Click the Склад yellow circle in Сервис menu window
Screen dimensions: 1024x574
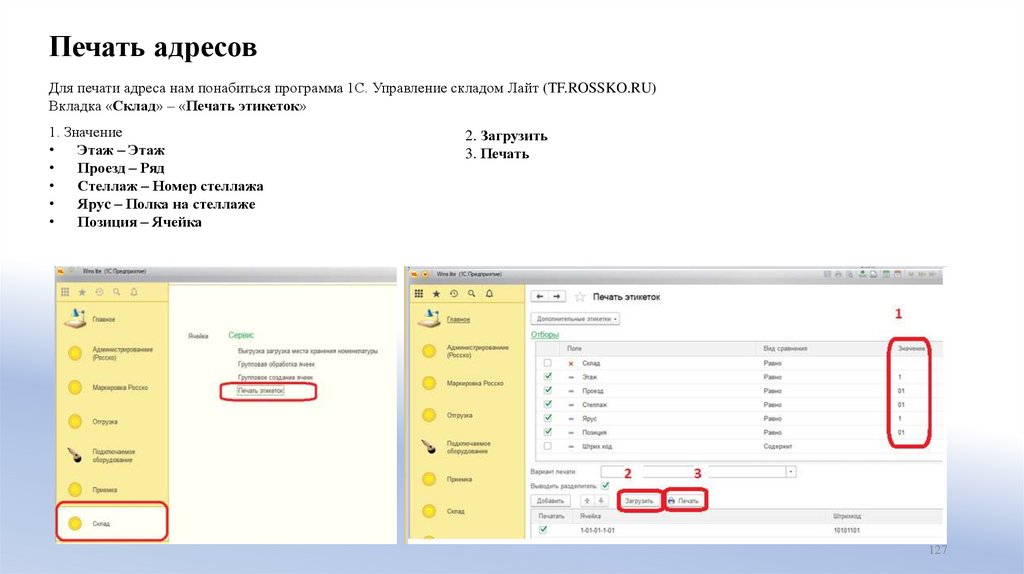(x=75, y=523)
